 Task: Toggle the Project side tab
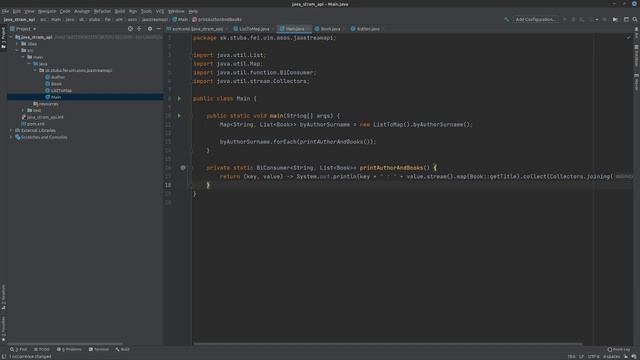(4, 37)
